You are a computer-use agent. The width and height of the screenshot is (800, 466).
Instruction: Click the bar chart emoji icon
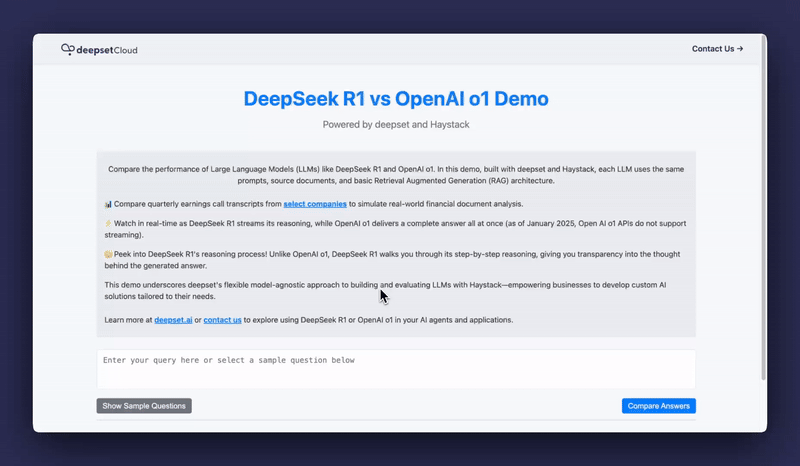coord(108,204)
